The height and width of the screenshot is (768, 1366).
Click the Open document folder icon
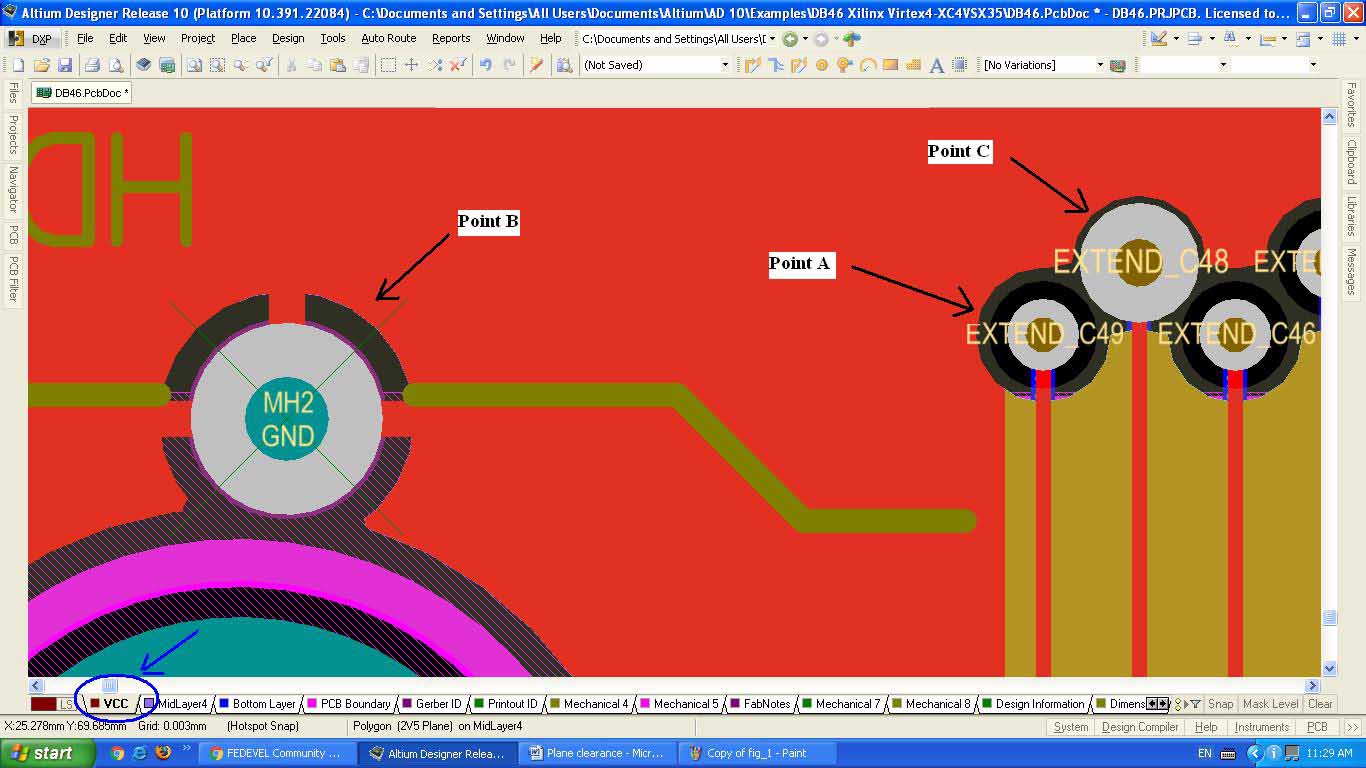pyautogui.click(x=42, y=65)
